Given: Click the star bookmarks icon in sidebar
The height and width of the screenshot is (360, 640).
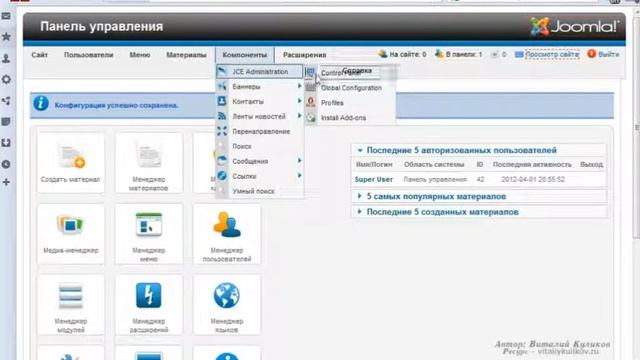Looking at the screenshot, I should pos(6,37).
